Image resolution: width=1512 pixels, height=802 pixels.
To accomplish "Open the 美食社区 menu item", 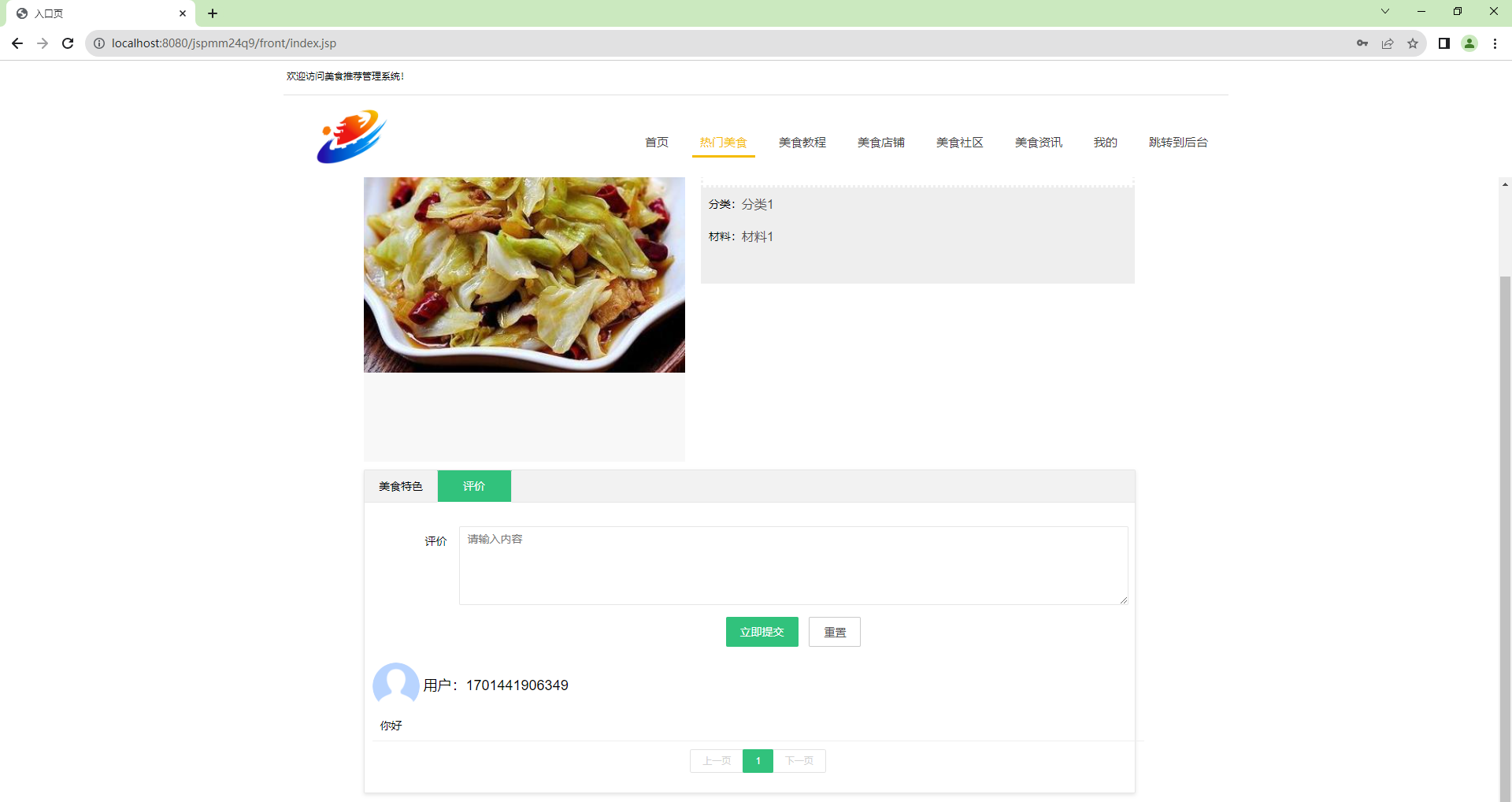I will tap(959, 143).
